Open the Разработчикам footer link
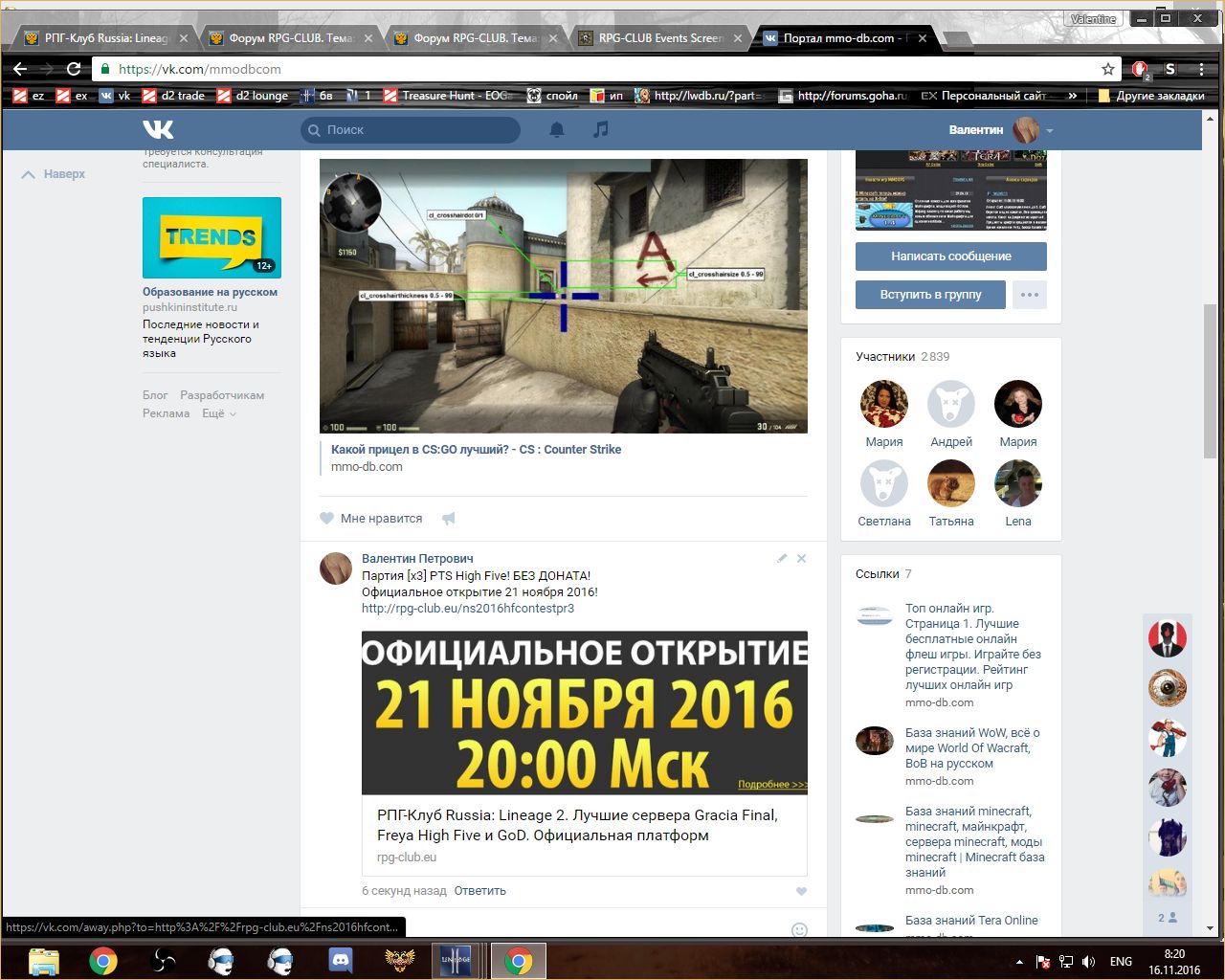Image resolution: width=1225 pixels, height=980 pixels. (222, 395)
